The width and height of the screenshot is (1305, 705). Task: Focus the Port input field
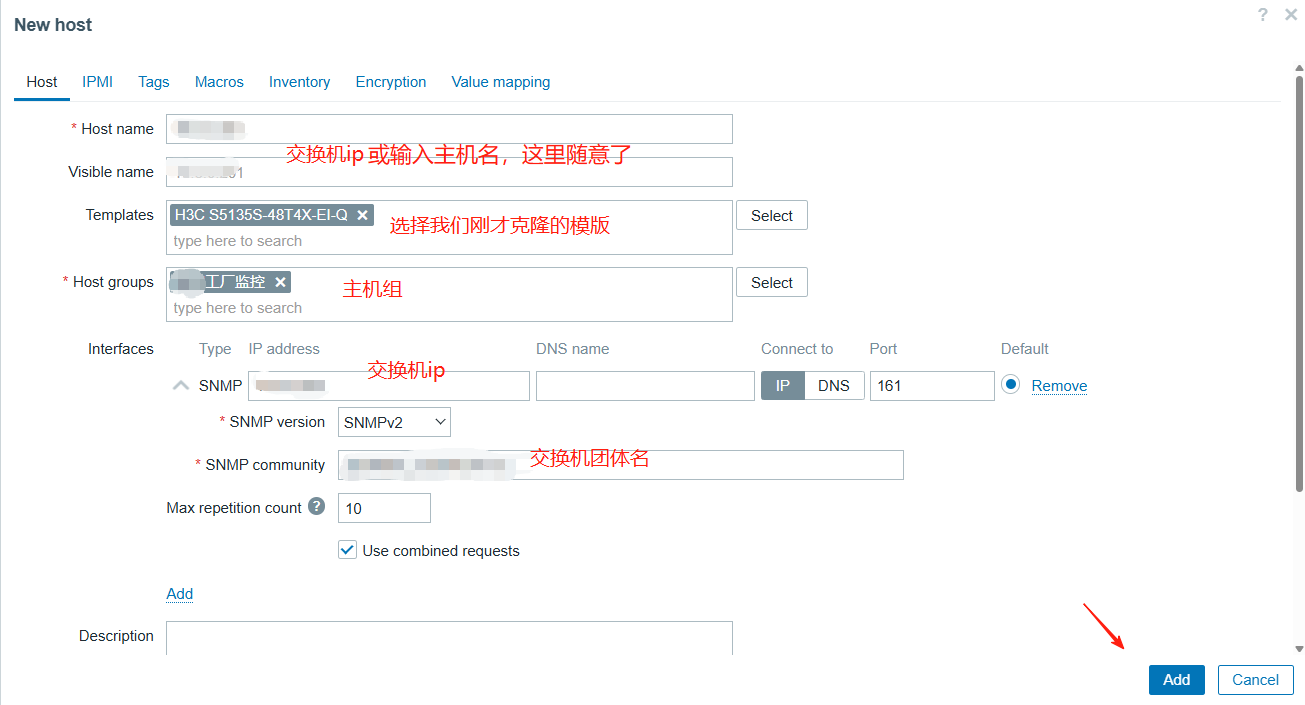(931, 386)
